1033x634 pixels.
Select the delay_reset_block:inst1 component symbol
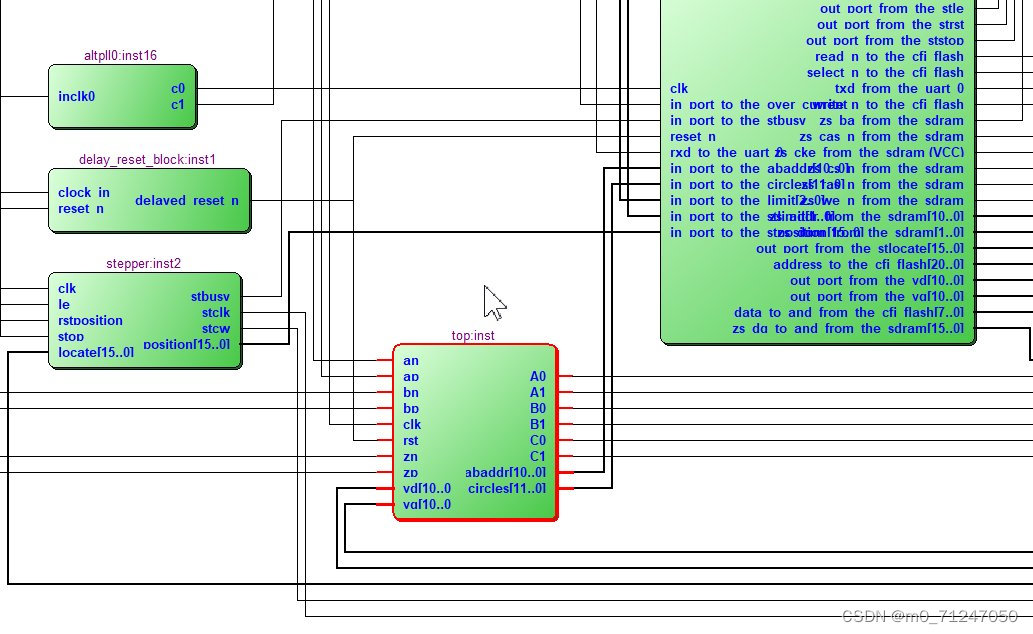pos(148,200)
